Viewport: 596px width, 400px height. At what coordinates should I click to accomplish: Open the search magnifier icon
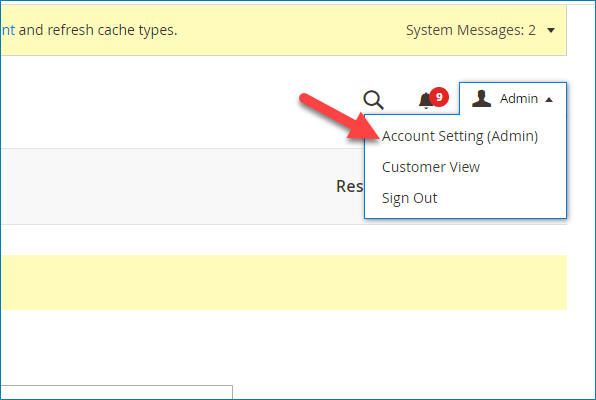coord(373,100)
